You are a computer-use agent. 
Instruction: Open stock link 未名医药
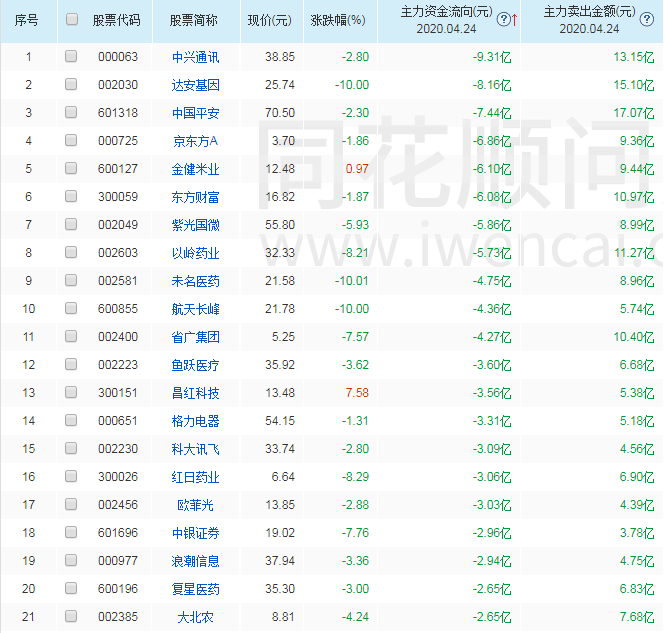[x=196, y=281]
